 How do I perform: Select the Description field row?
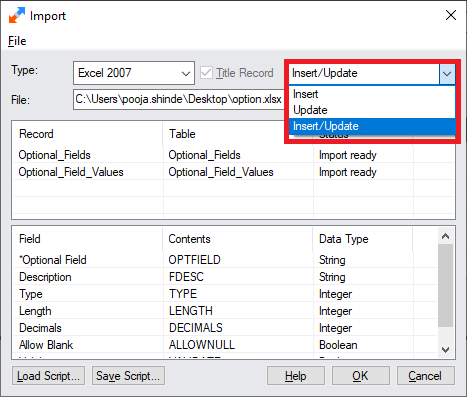click(x=225, y=277)
